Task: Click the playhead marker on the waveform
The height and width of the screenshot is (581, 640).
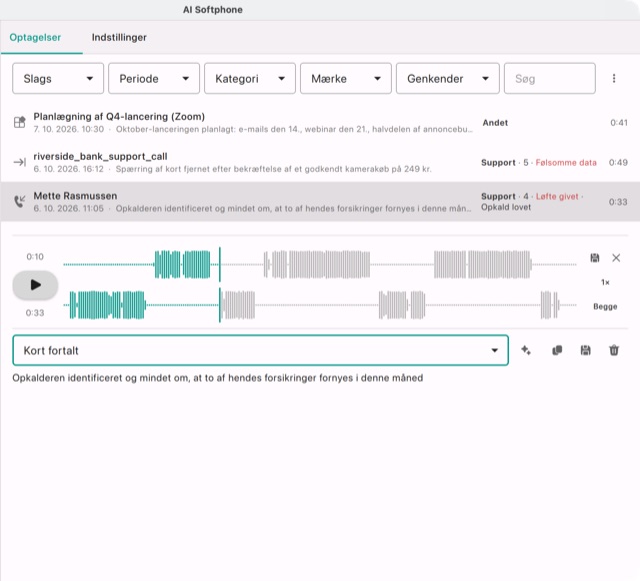Action: (x=220, y=285)
